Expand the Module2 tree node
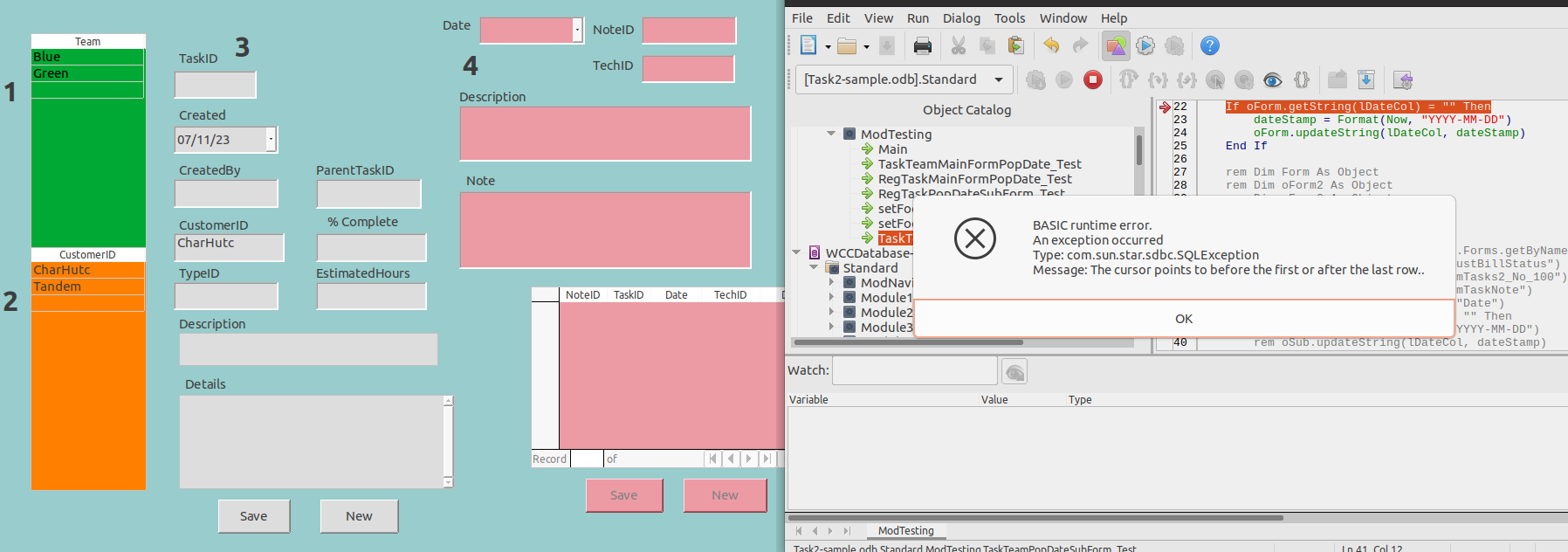Viewport: 1568px width, 552px height. pos(831,312)
